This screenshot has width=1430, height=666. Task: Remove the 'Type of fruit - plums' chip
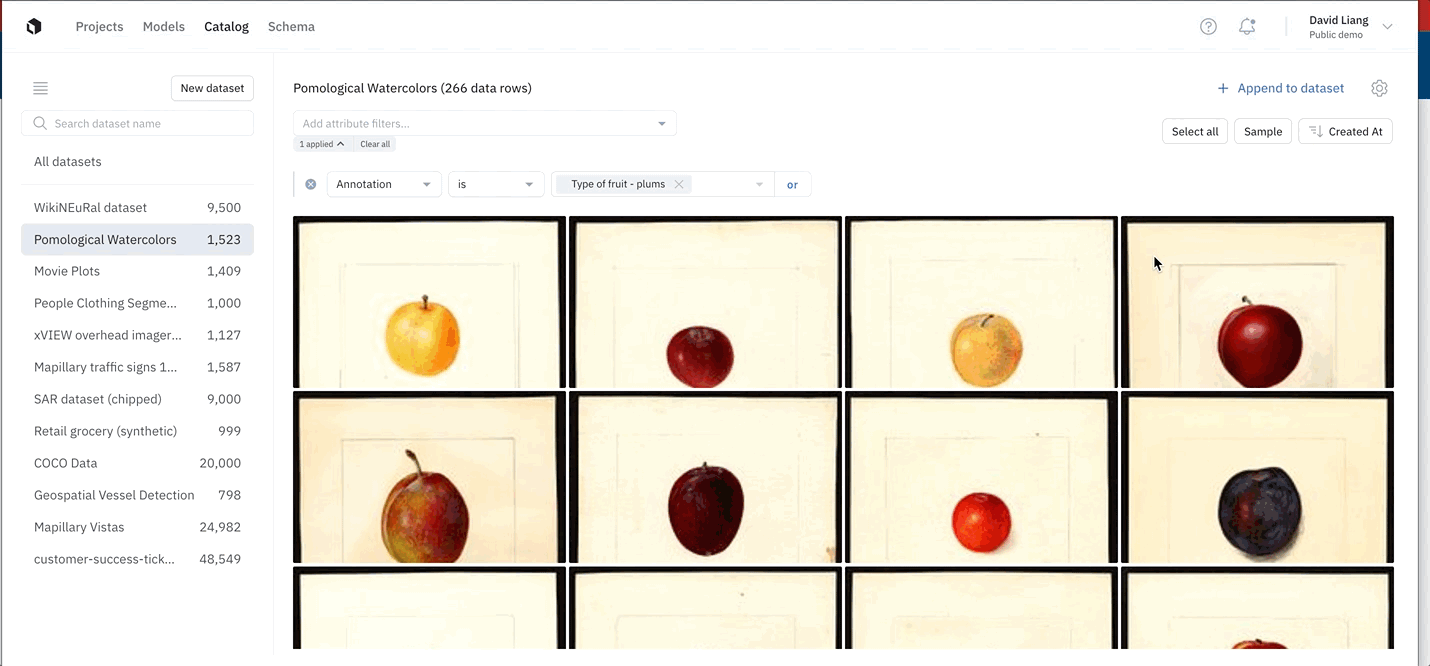point(679,184)
